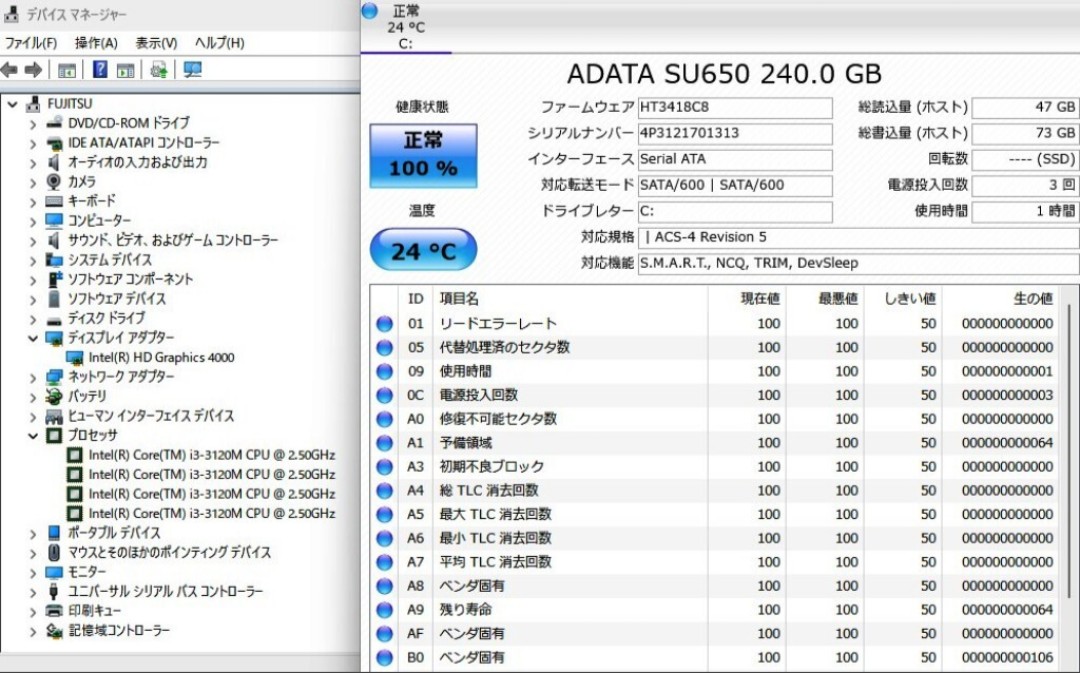Viewport: 1080px width, 673px height.
Task: Toggle the show/hide console tree icon
Action: pyautogui.click(x=67, y=70)
